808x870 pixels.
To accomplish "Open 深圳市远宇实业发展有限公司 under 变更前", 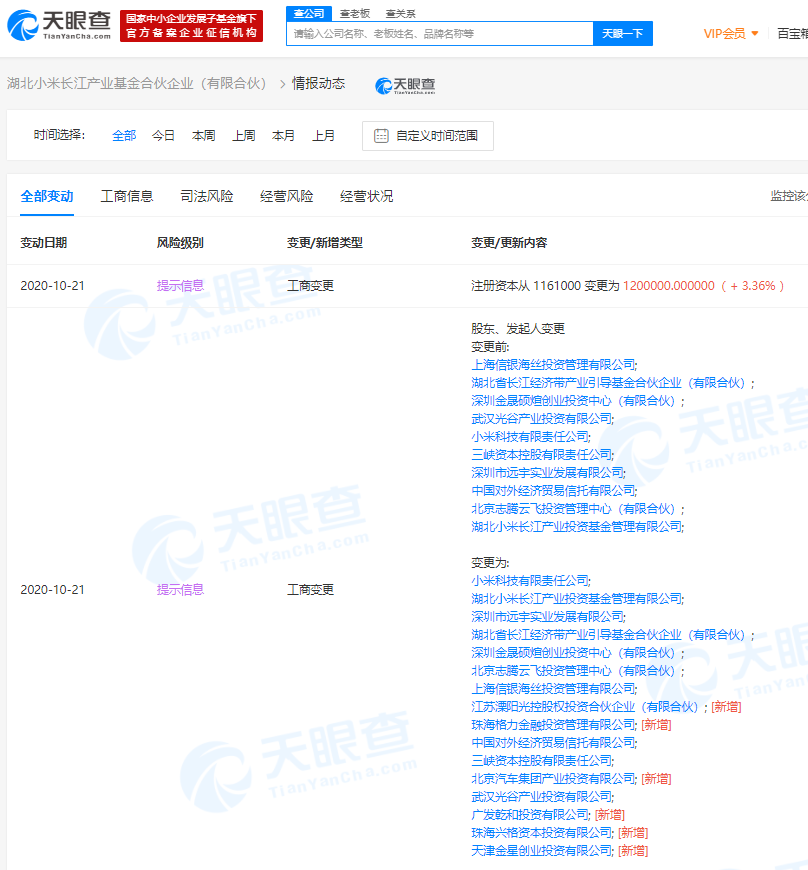I will (x=547, y=473).
